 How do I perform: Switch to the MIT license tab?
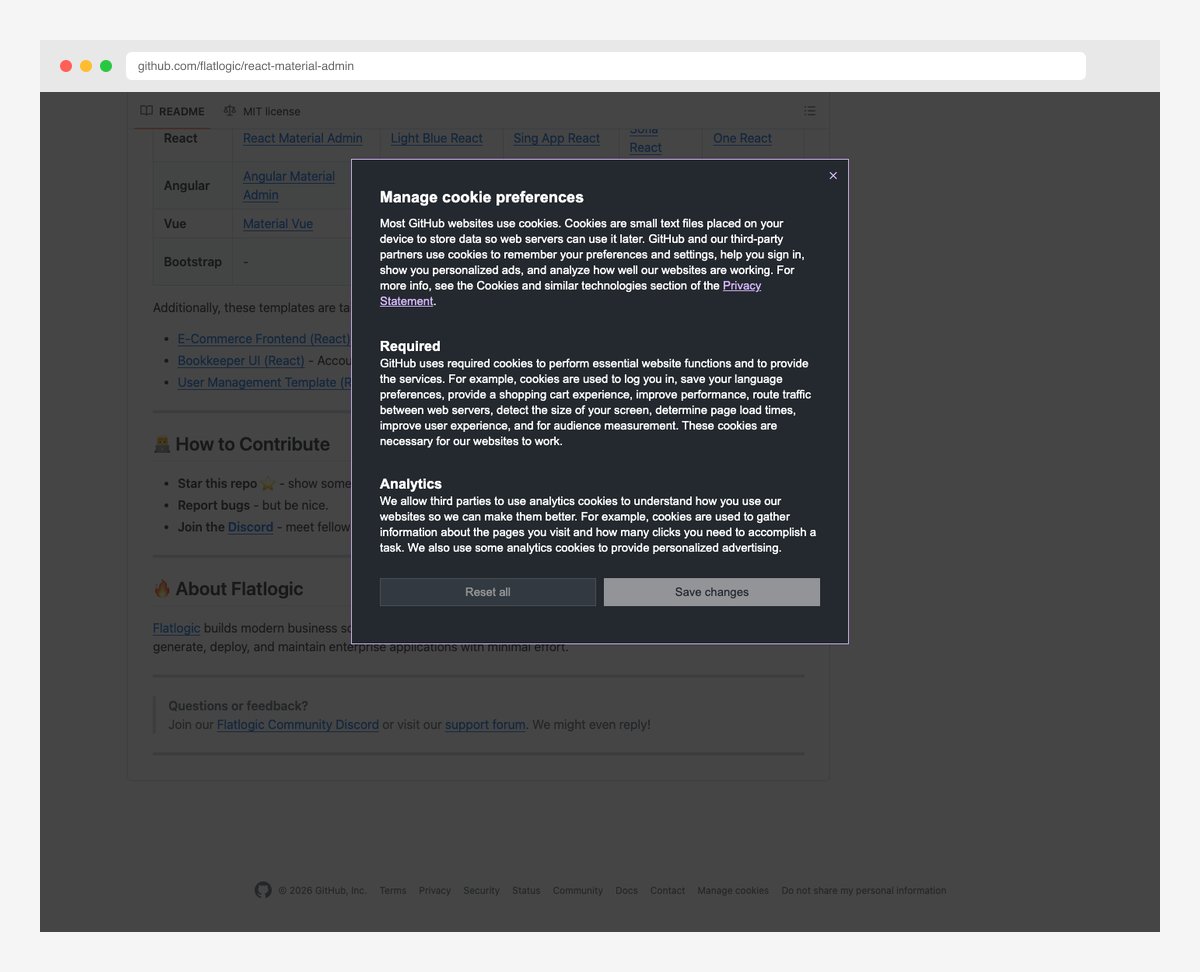coord(262,111)
